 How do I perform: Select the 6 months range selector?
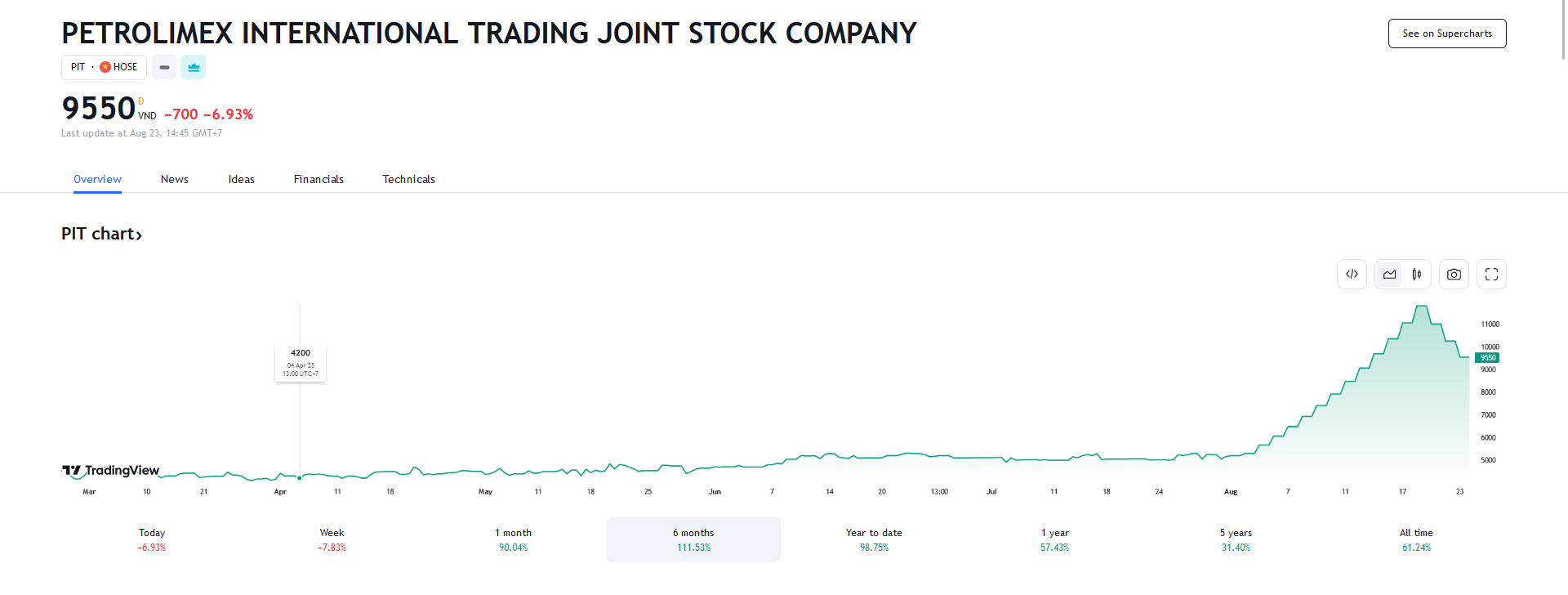(x=693, y=539)
